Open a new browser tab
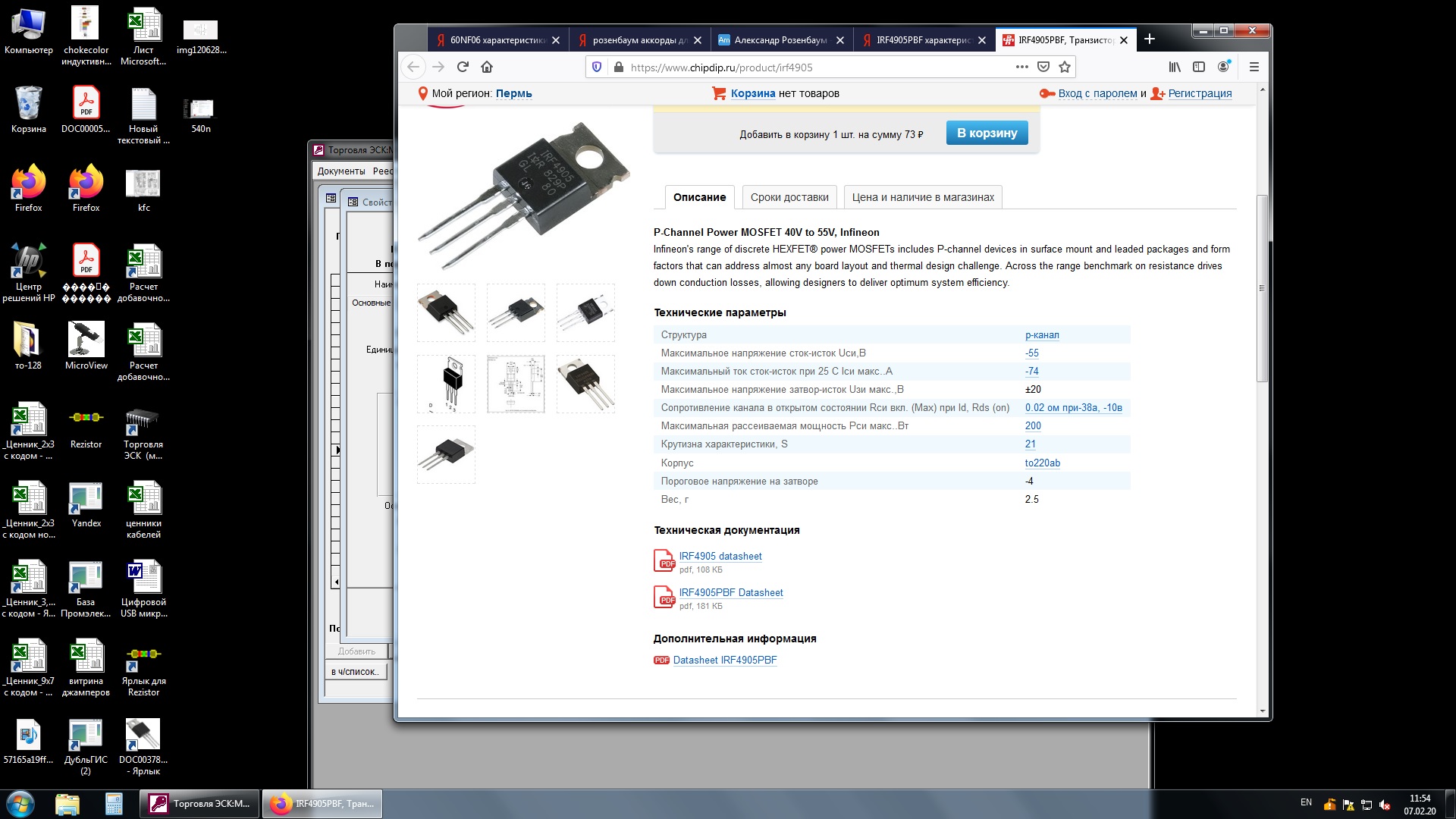The height and width of the screenshot is (819, 1456). 1150,39
